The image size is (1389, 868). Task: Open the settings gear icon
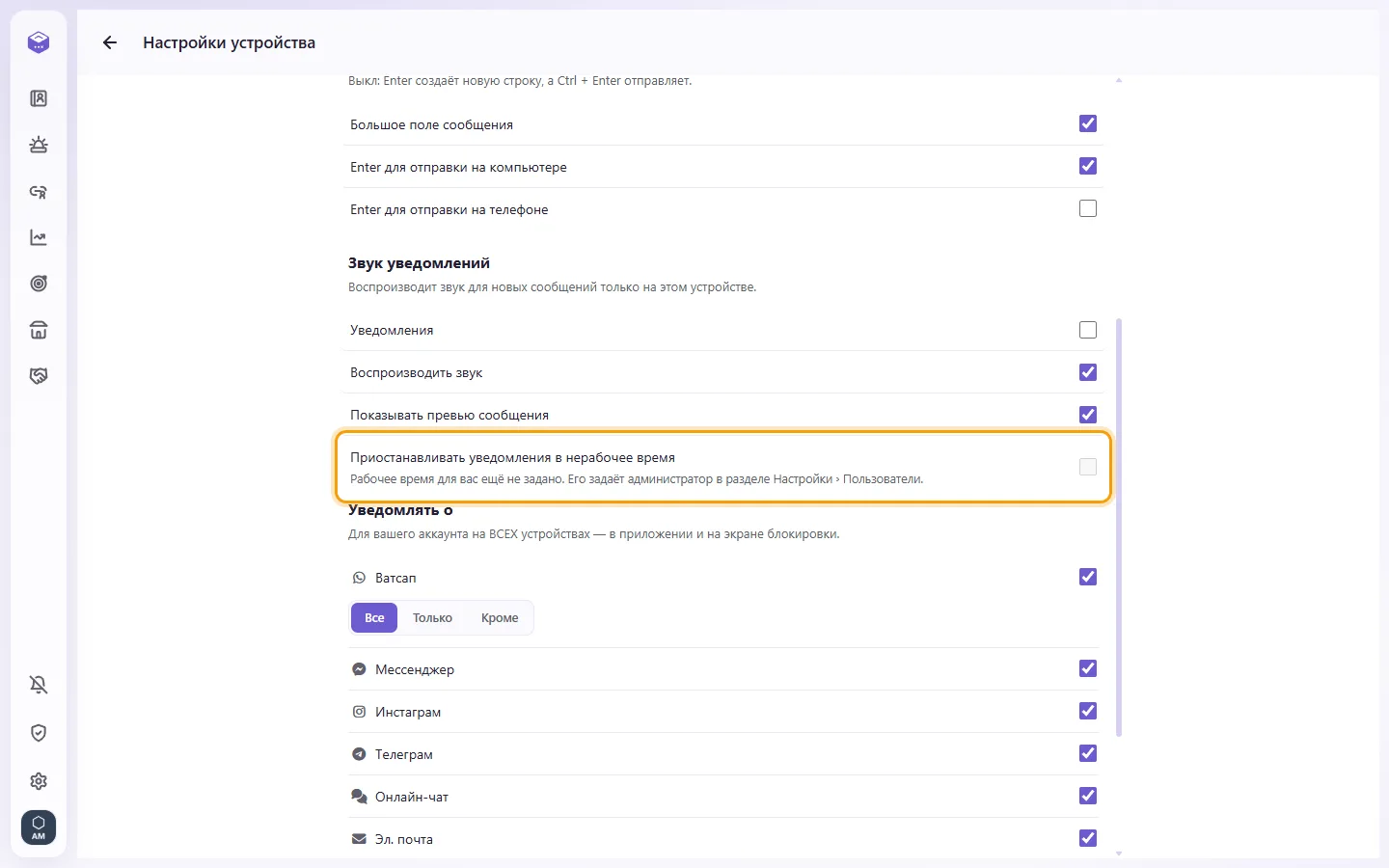click(39, 781)
